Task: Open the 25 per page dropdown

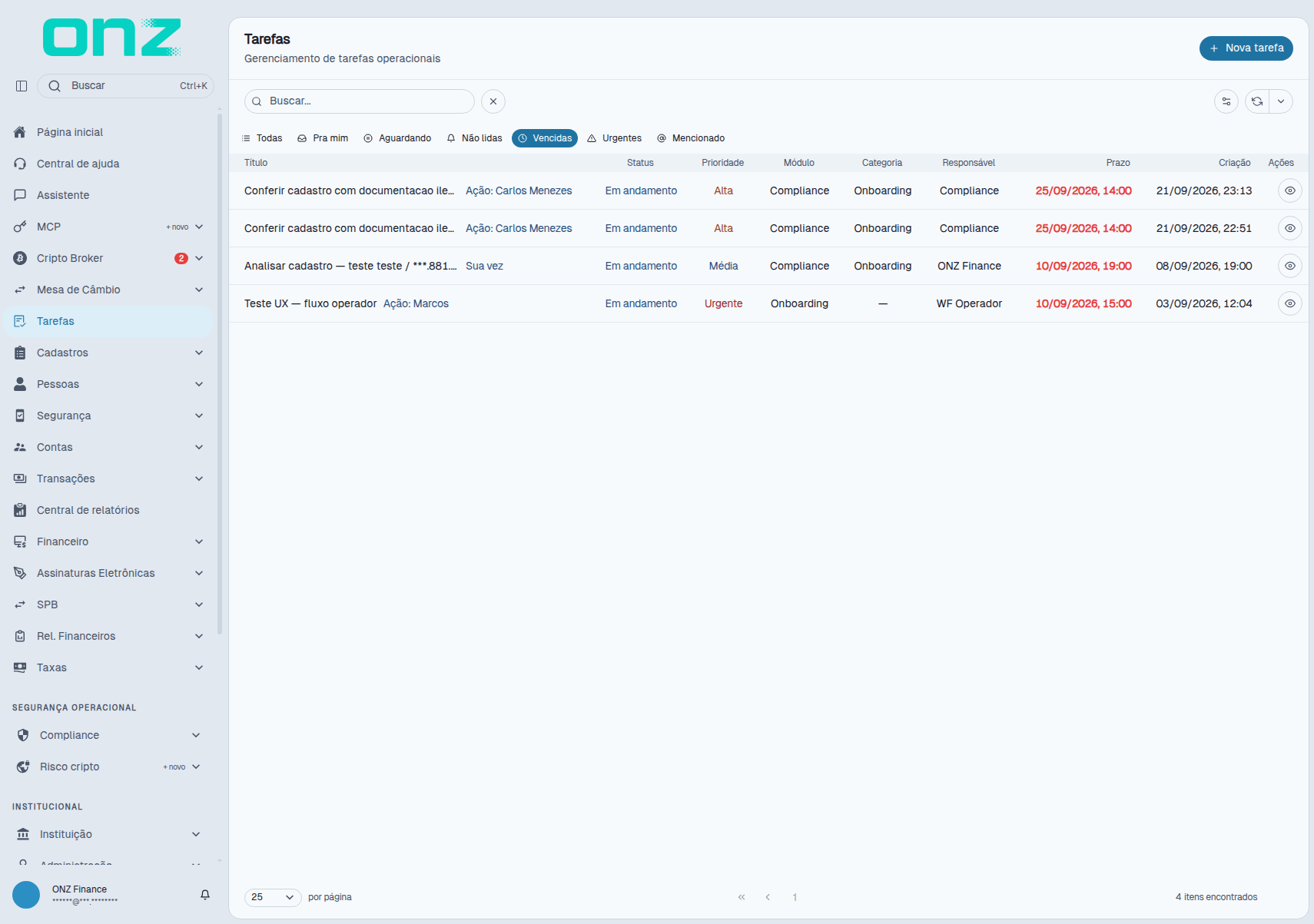Action: pos(273,897)
